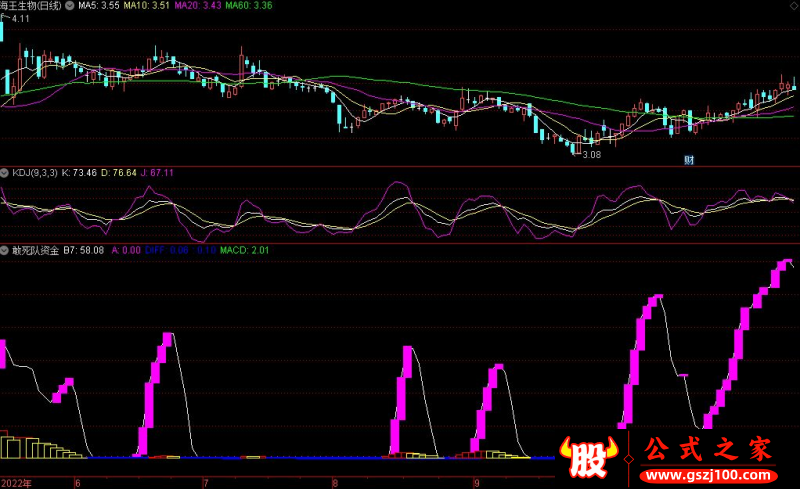800x489 pixels.
Task: Select the K: 73.46 value
Action: pos(79,173)
